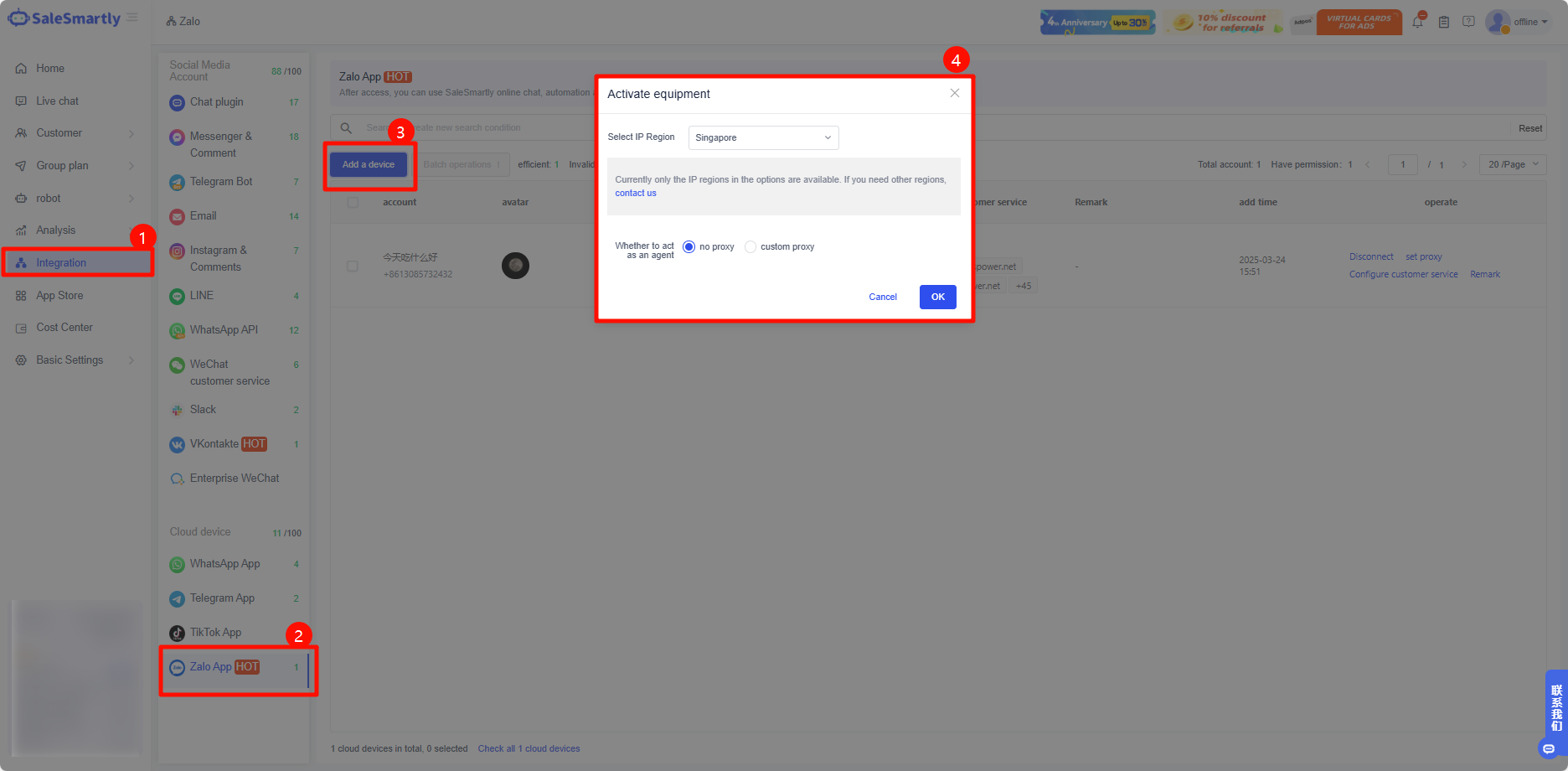Click the VKontakte channel icon
Viewport: 1568px width, 771px height.
[x=177, y=445]
